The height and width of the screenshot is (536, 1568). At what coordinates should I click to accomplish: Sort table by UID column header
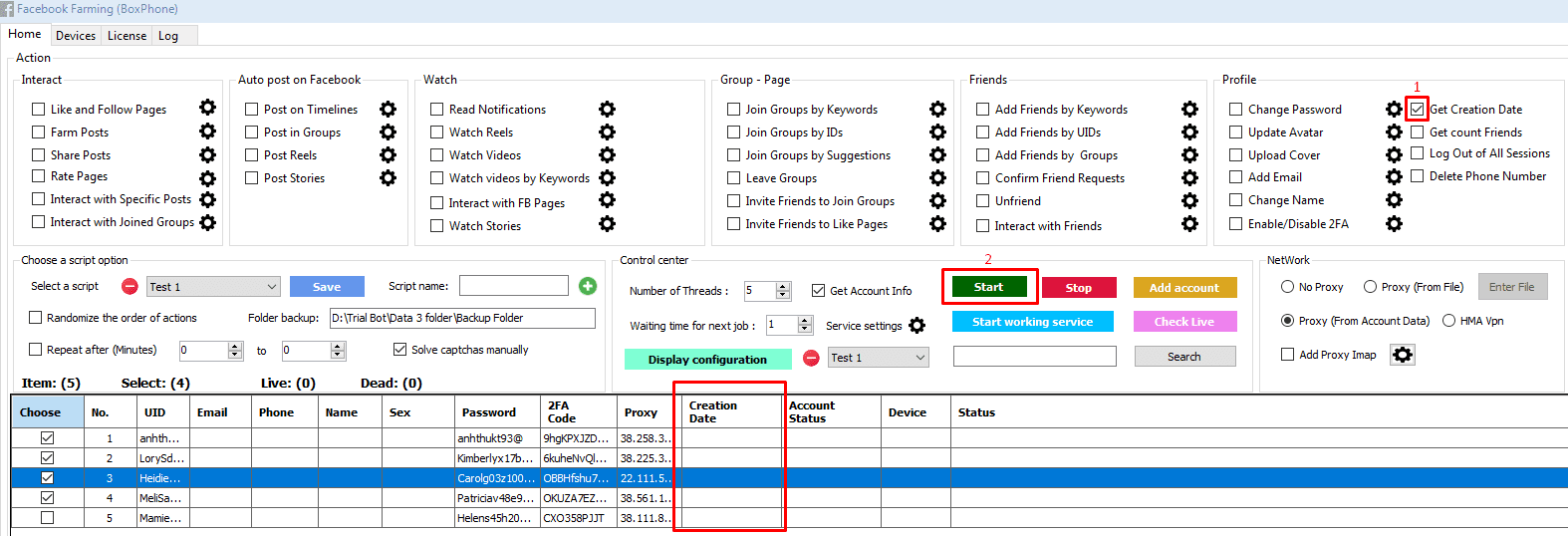162,411
